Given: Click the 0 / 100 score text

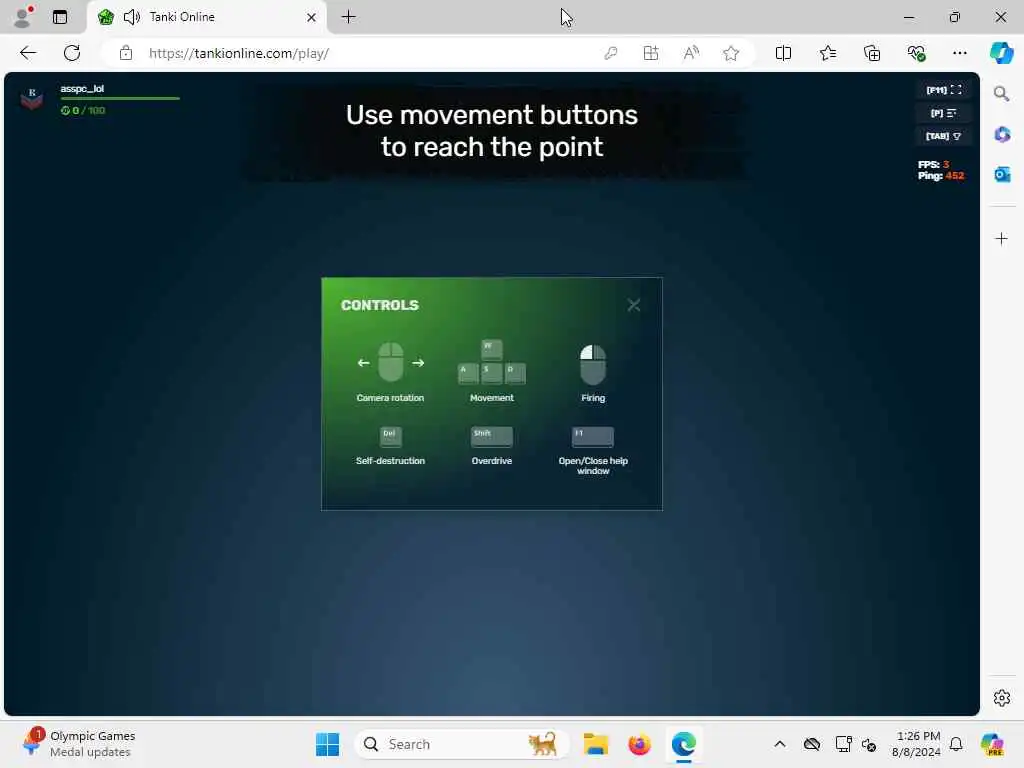Looking at the screenshot, I should 83,110.
